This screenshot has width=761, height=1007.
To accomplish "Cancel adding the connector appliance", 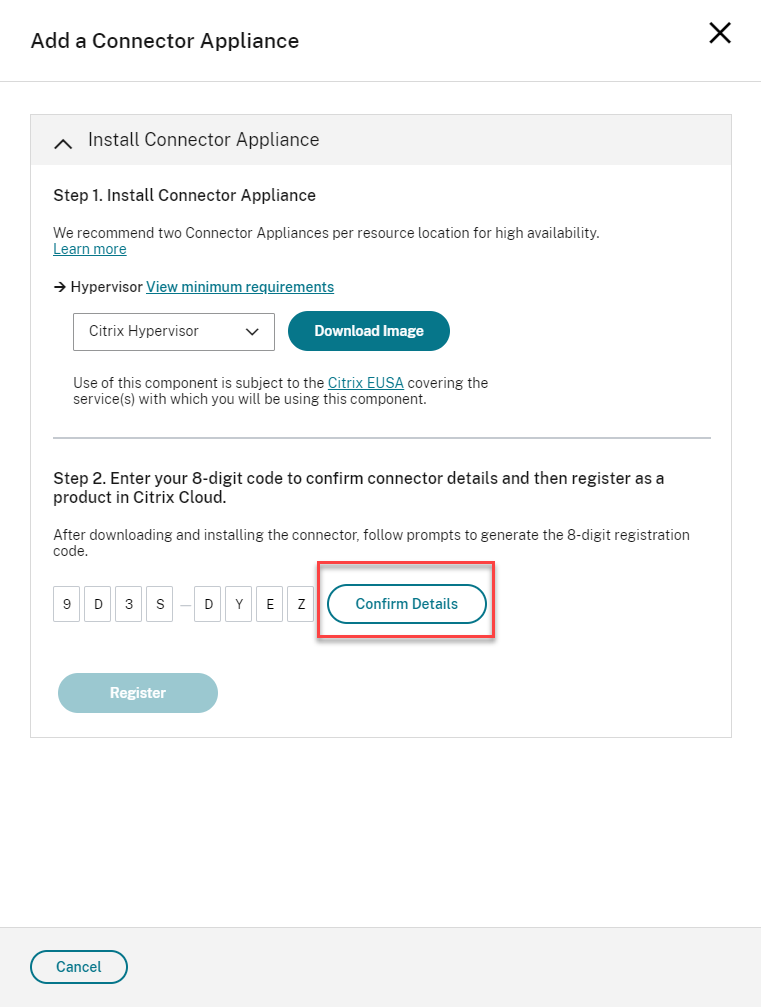I will click(x=79, y=967).
